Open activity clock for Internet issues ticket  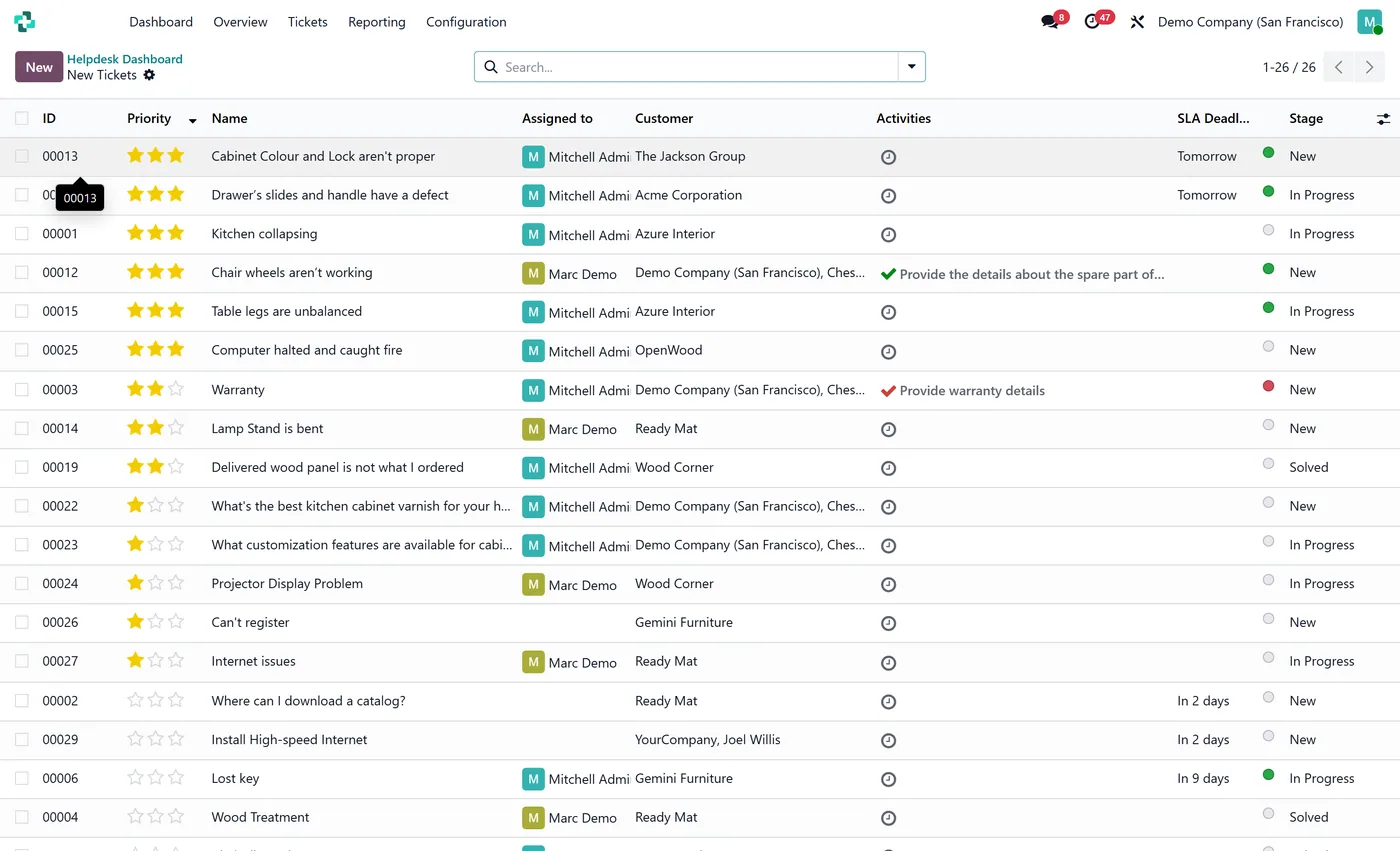click(x=888, y=662)
